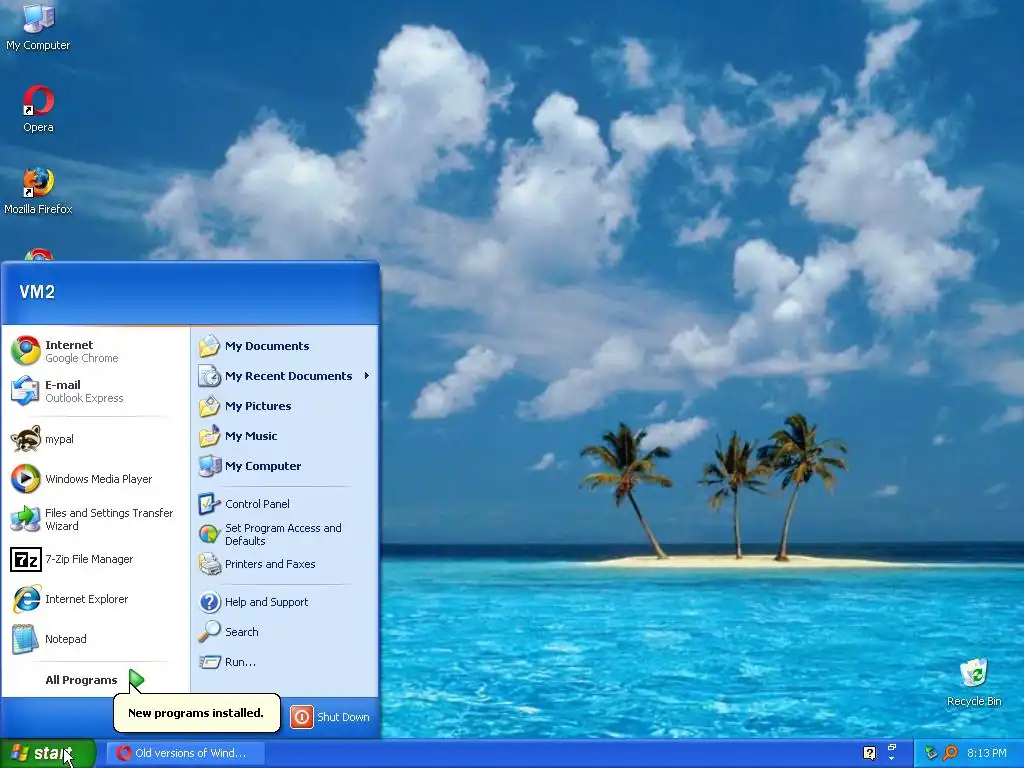Click the help question-mark tray icon
1024x768 pixels.
[x=869, y=753]
